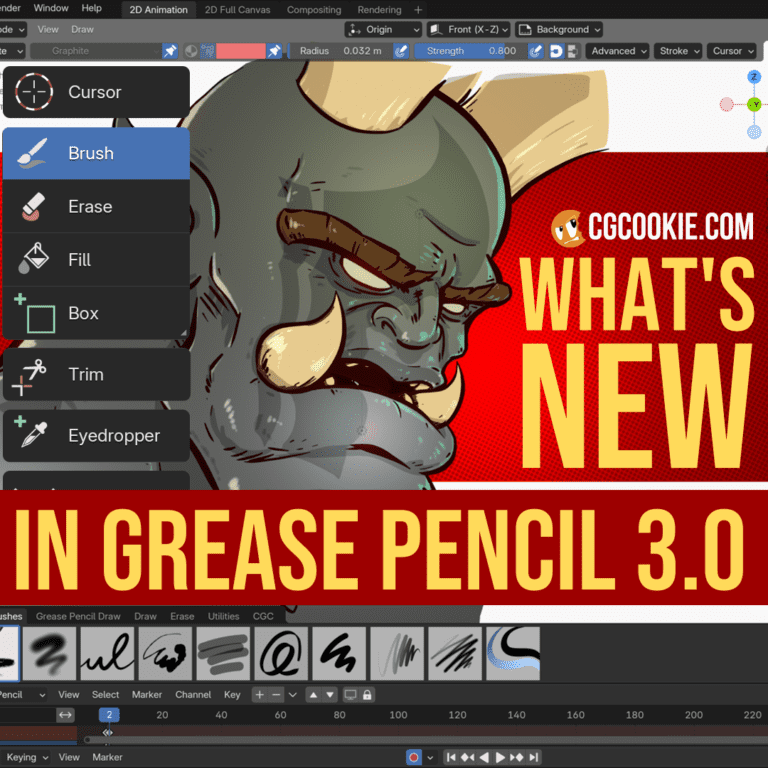The width and height of the screenshot is (768, 768).
Task: Activate the Erase tool
Action: click(x=95, y=206)
